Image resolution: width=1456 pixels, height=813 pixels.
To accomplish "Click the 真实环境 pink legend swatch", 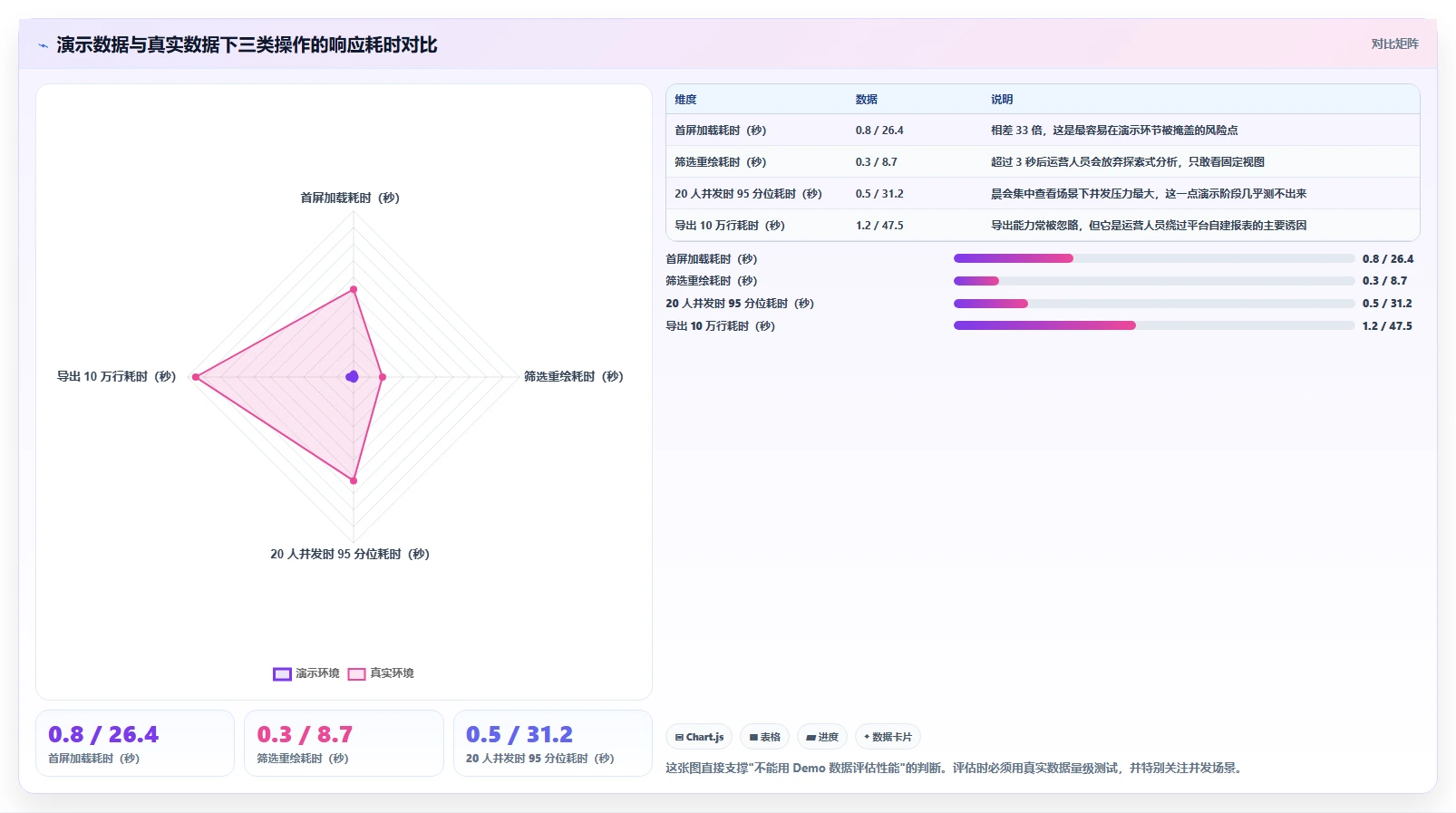I will pyautogui.click(x=357, y=673).
